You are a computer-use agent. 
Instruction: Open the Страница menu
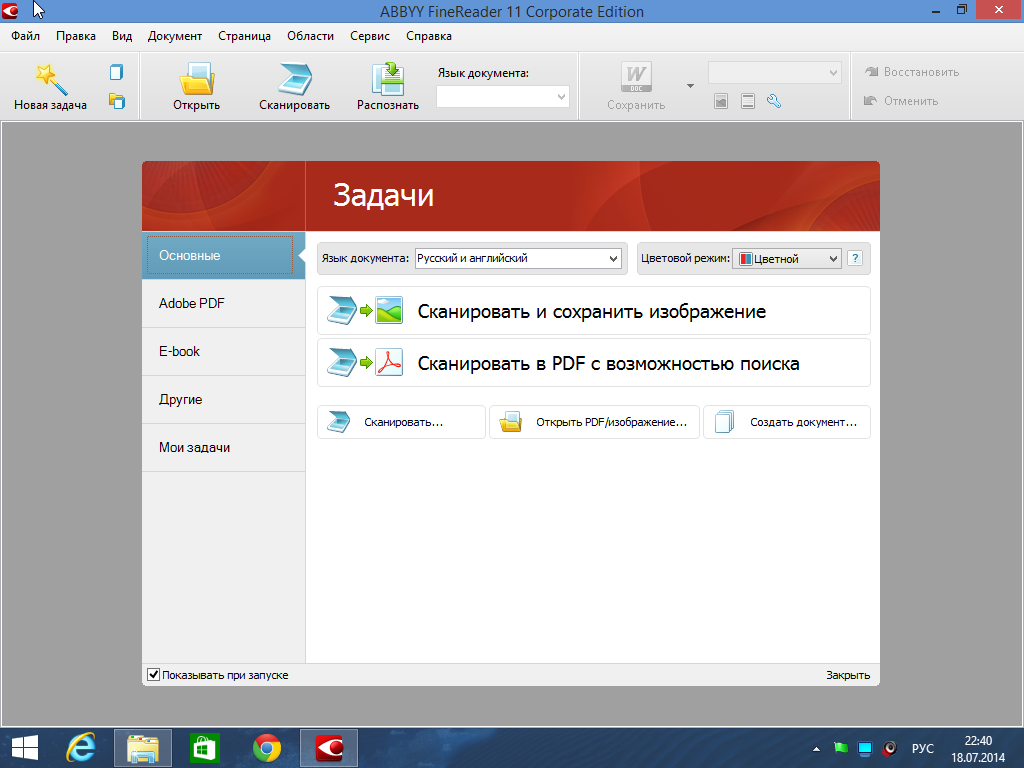[x=244, y=36]
